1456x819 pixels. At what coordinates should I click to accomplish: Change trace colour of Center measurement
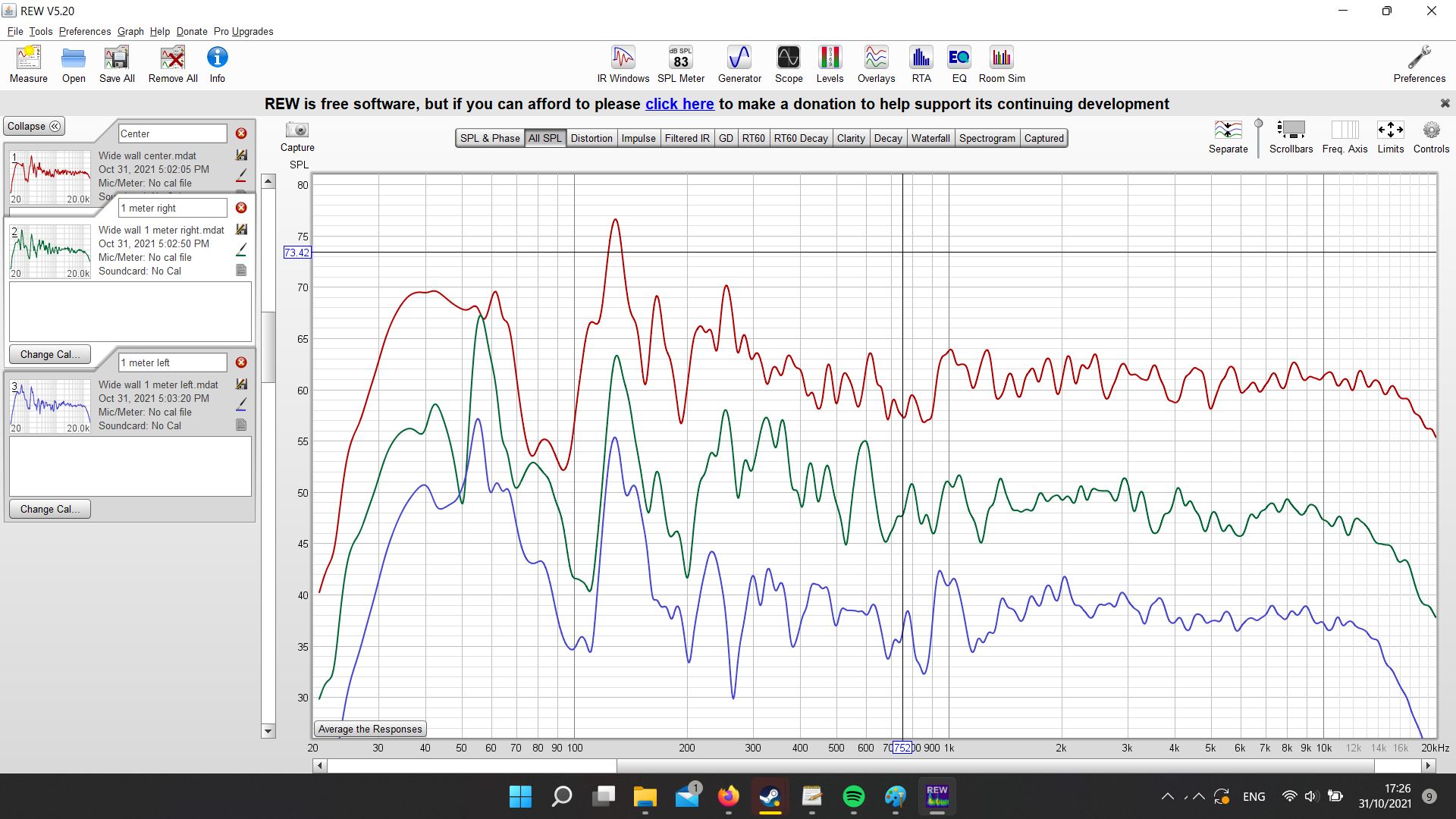(x=241, y=175)
